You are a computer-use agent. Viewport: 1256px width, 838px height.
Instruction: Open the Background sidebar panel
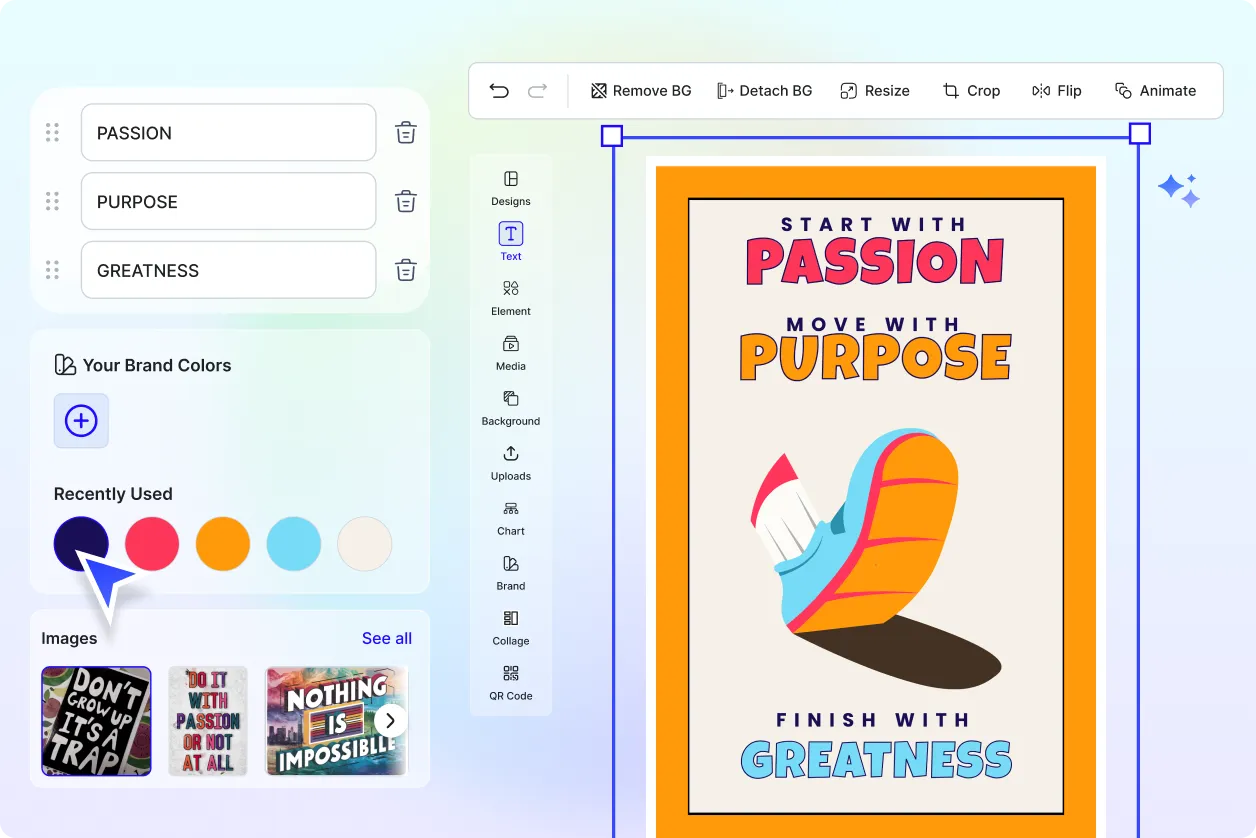pyautogui.click(x=511, y=407)
